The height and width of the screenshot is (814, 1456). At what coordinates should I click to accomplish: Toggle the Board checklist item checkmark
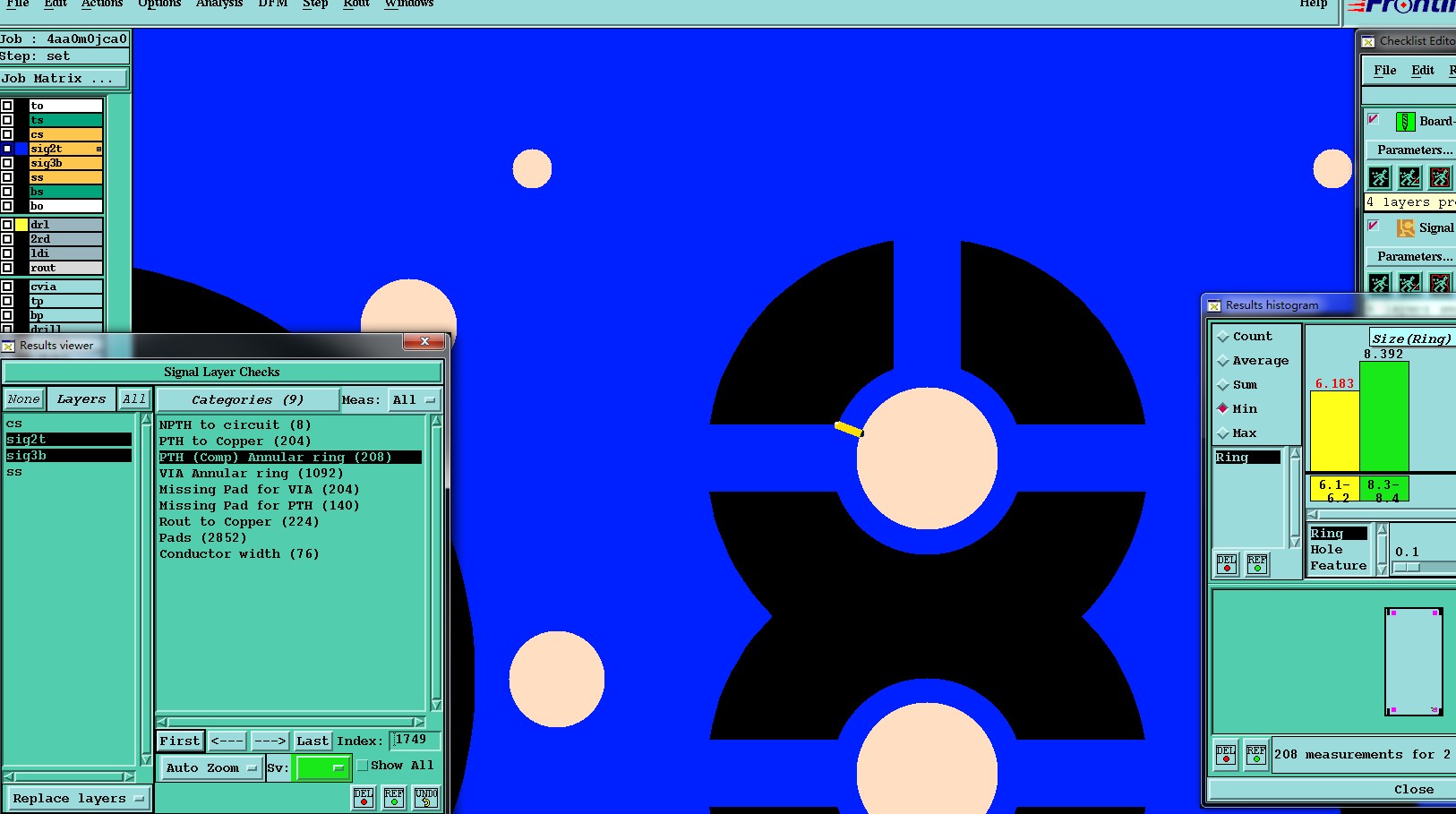point(1374,119)
